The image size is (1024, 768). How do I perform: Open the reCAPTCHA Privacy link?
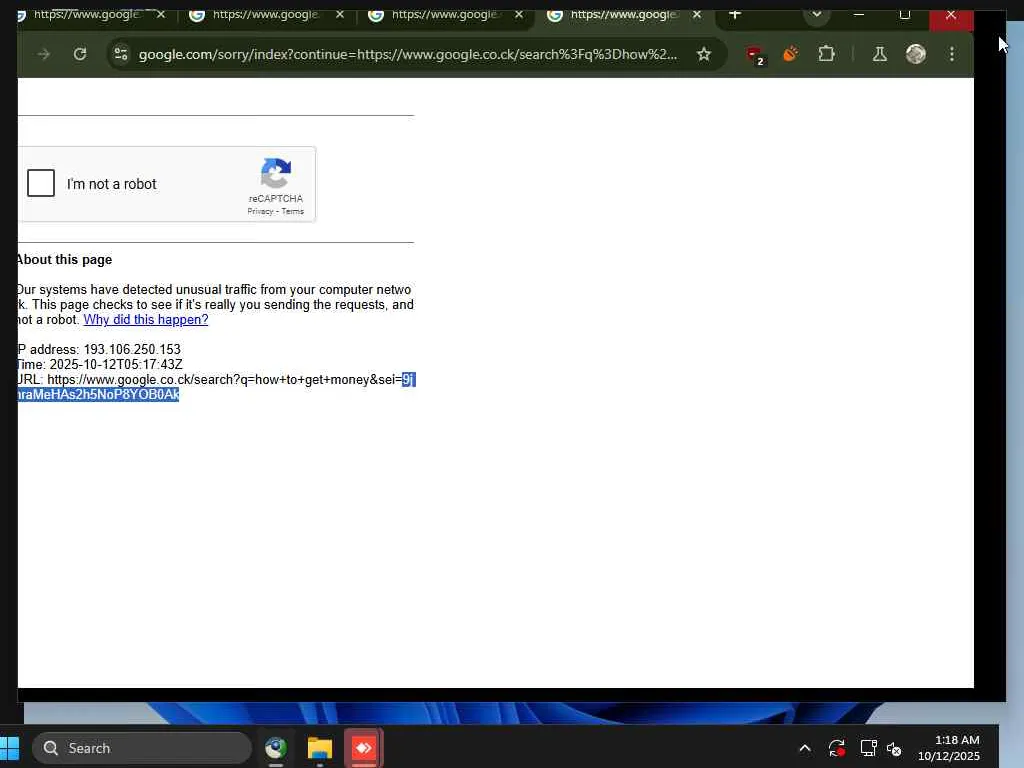click(260, 211)
